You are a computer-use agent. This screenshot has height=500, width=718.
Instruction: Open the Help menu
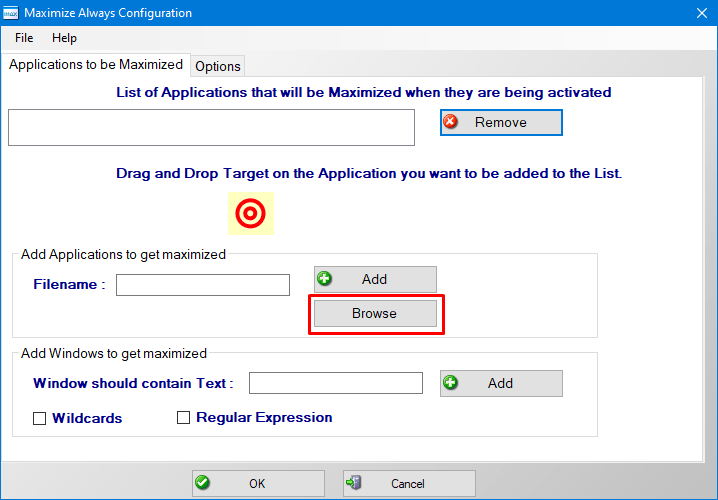[64, 38]
